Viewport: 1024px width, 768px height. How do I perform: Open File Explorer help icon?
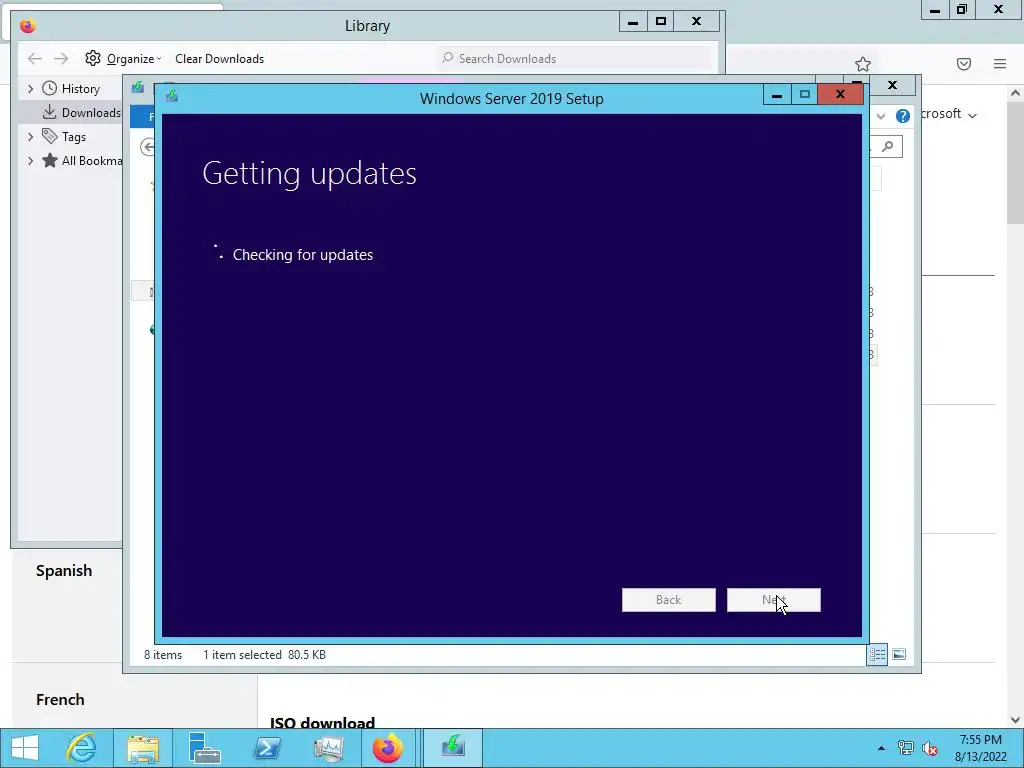click(x=903, y=116)
